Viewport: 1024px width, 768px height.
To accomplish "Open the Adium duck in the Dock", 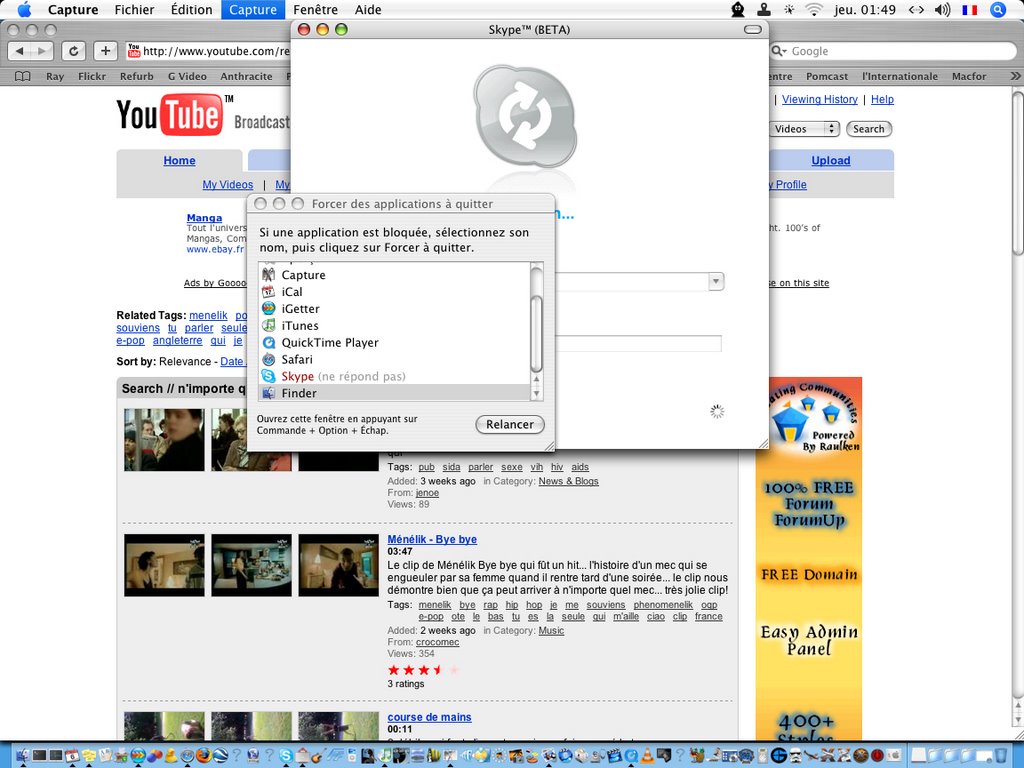I will [x=171, y=756].
